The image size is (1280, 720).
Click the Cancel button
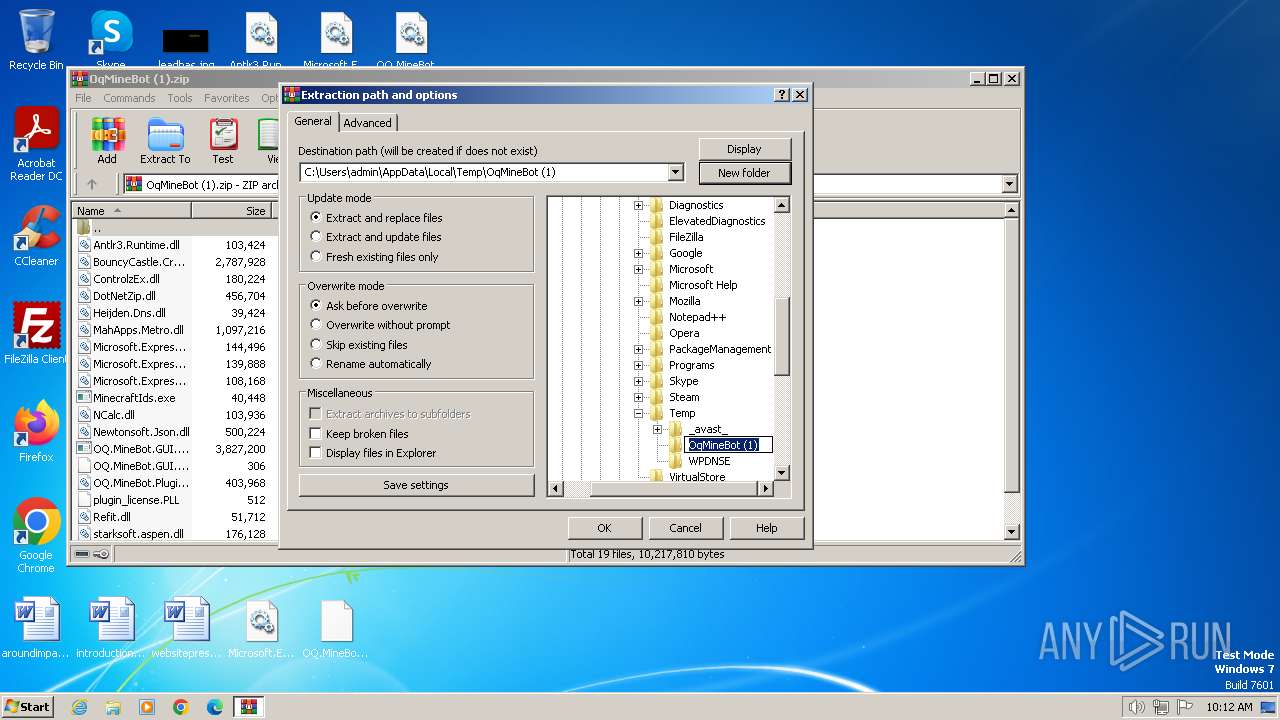[x=685, y=528]
